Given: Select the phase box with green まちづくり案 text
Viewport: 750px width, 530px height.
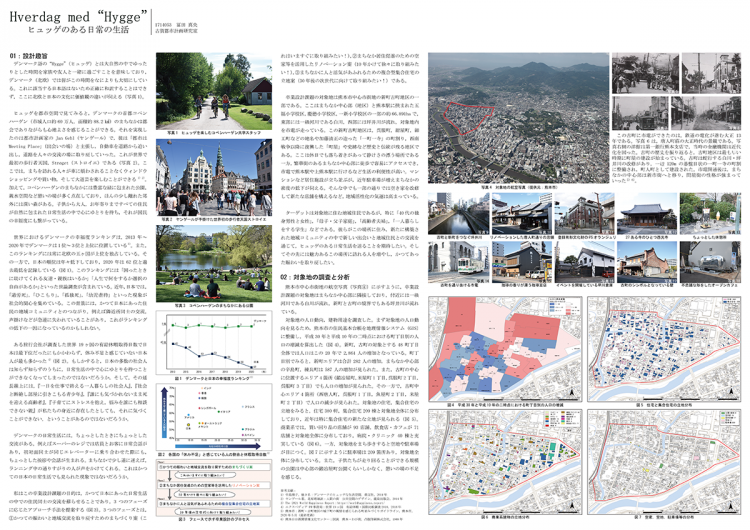Looking at the screenshot, I should click(214, 467).
